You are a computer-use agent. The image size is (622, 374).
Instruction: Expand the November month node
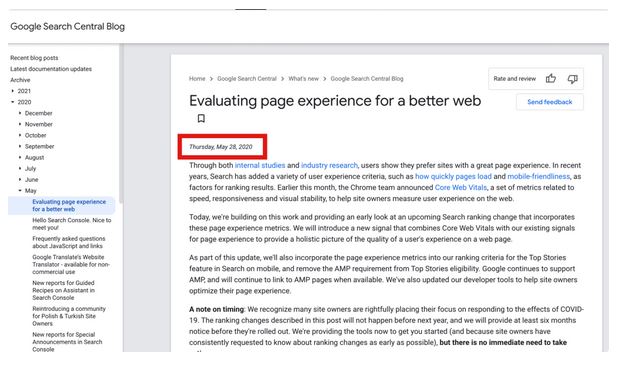[x=20, y=125]
